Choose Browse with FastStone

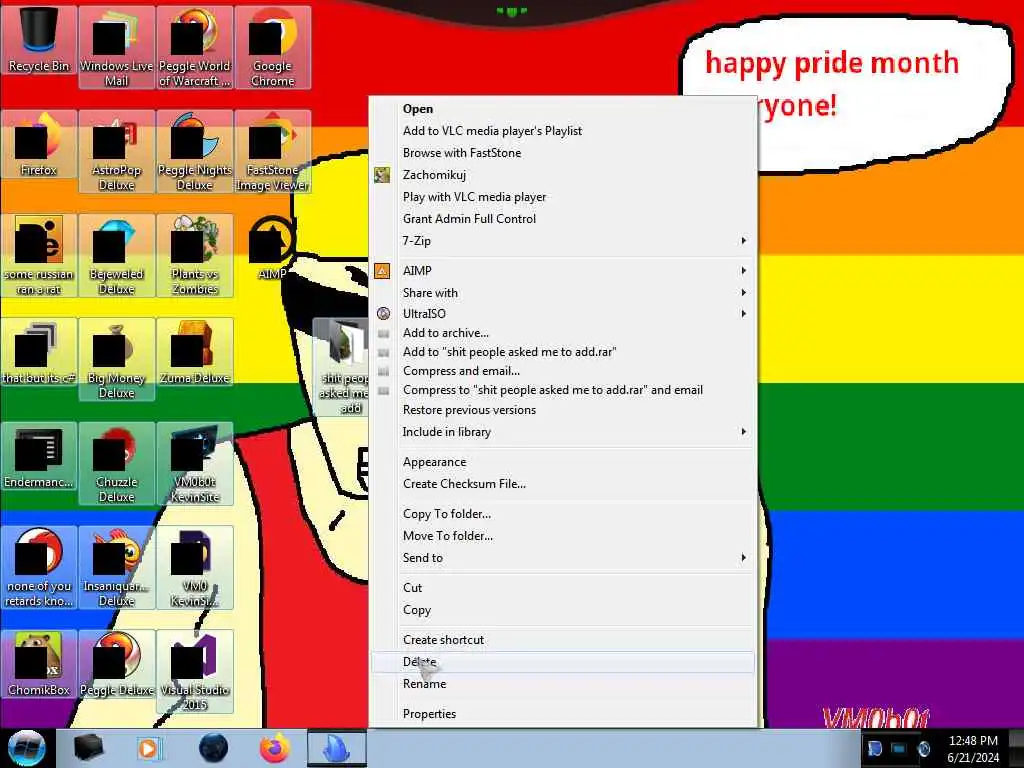tap(563, 153)
